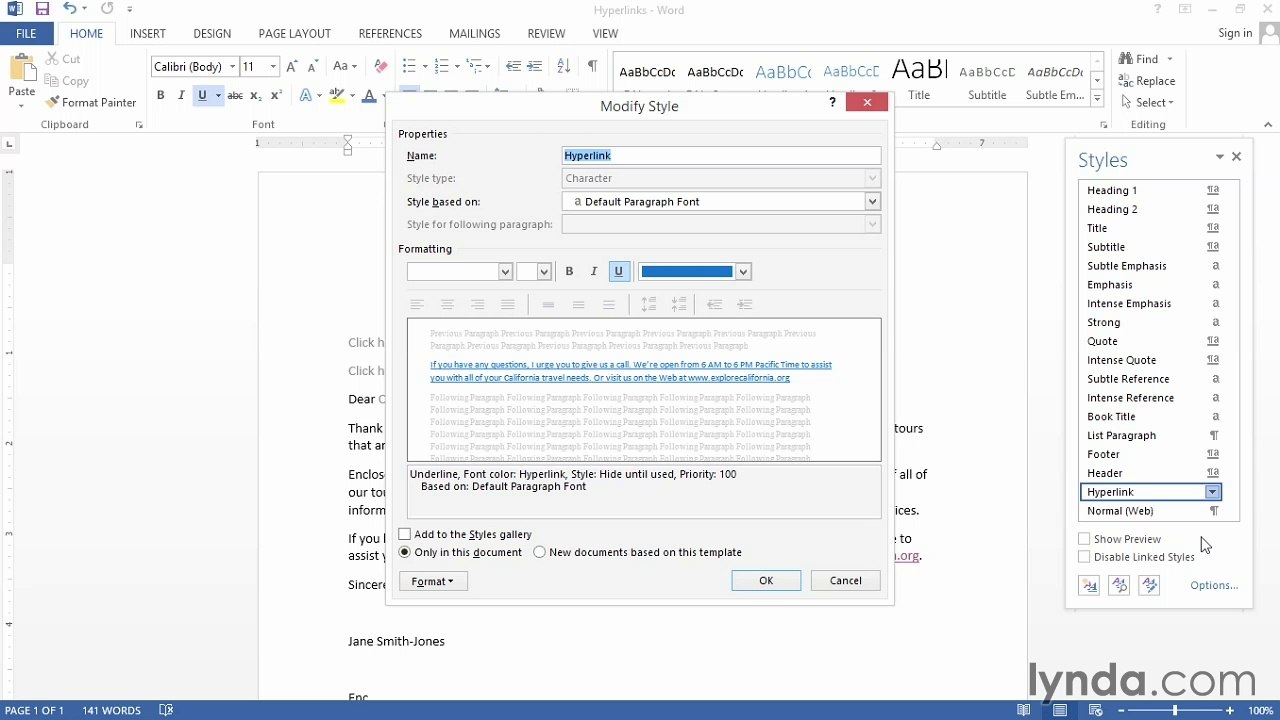Viewport: 1280px width, 720px height.
Task: Open the font color dropdown in dialog
Action: click(743, 272)
